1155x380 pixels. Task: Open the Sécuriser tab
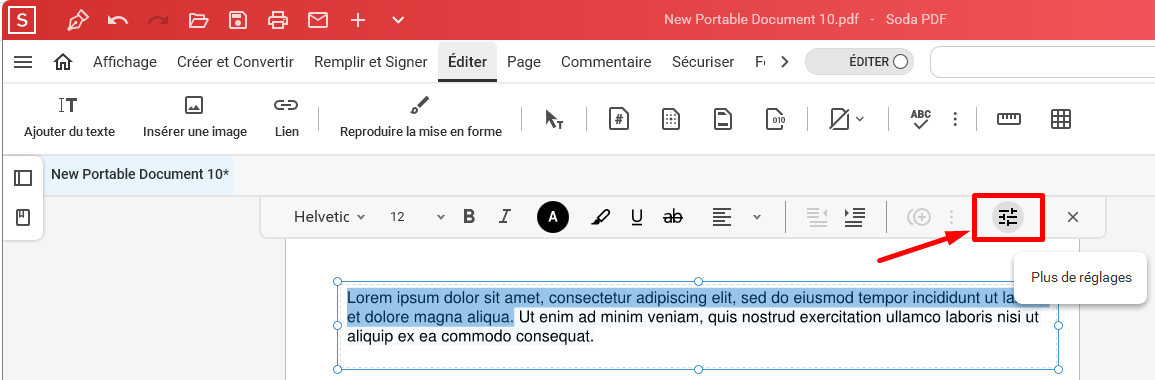703,62
